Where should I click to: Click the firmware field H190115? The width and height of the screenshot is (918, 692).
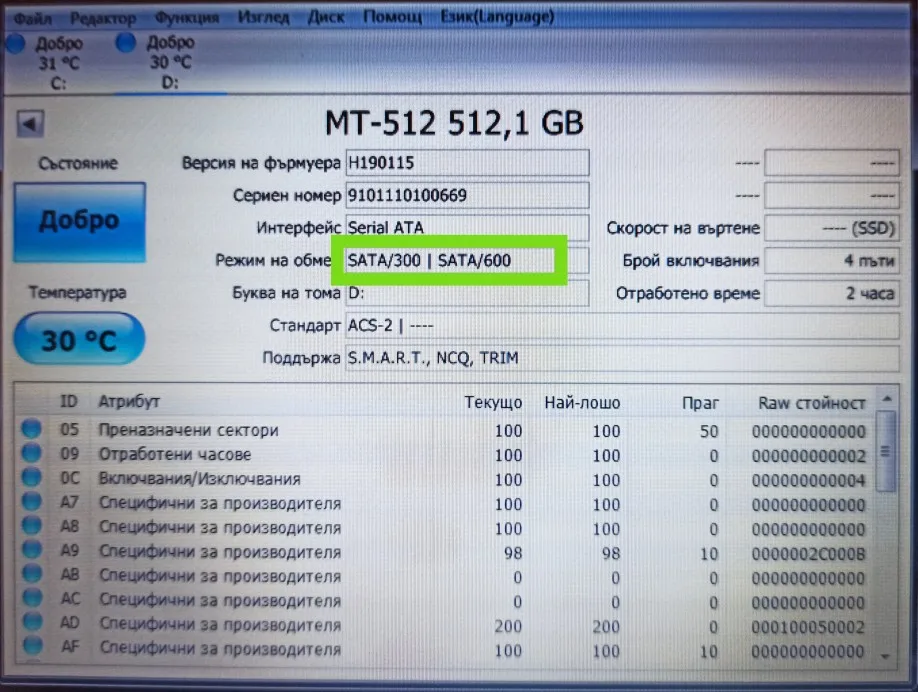467,162
